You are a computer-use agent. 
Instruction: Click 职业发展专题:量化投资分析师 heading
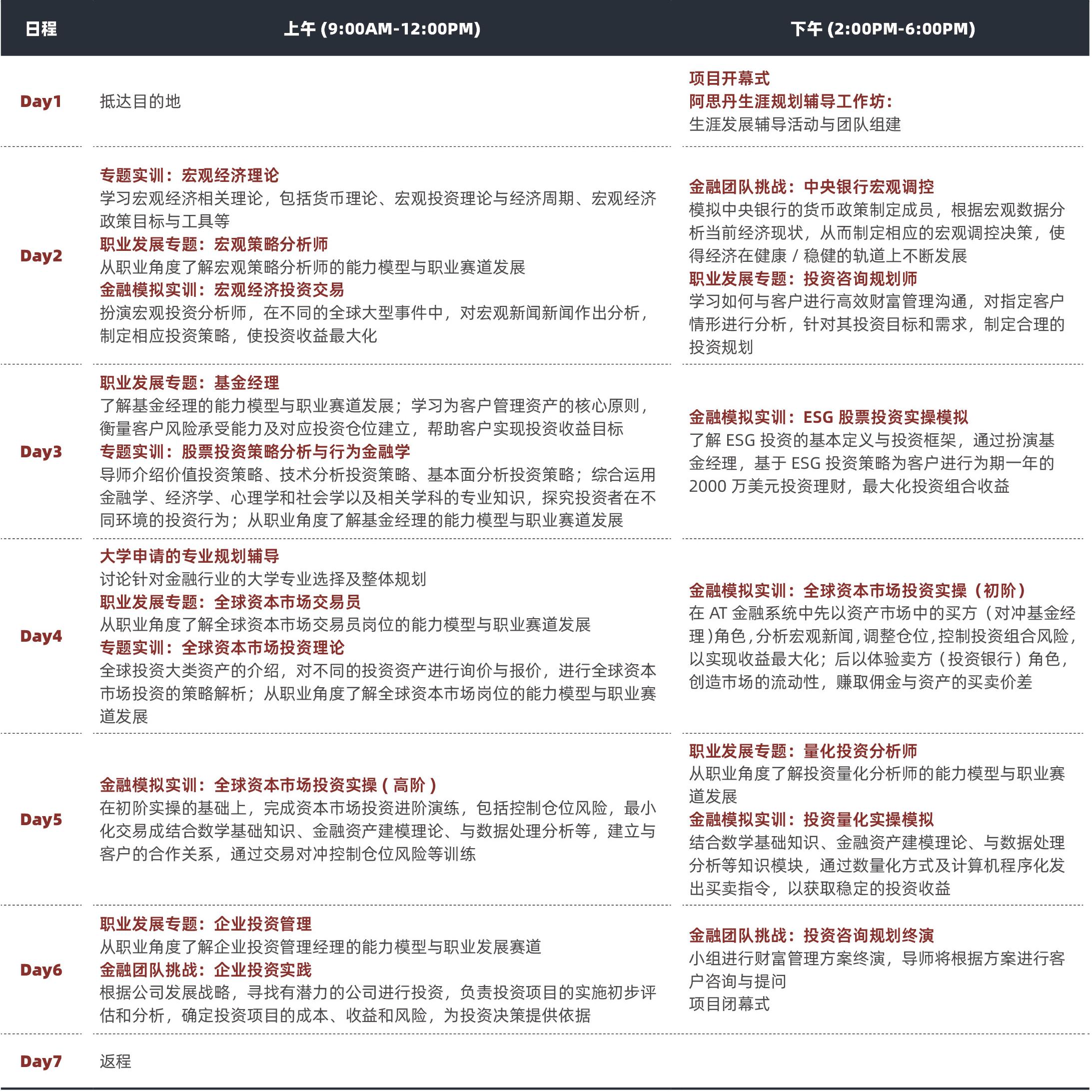click(x=803, y=751)
